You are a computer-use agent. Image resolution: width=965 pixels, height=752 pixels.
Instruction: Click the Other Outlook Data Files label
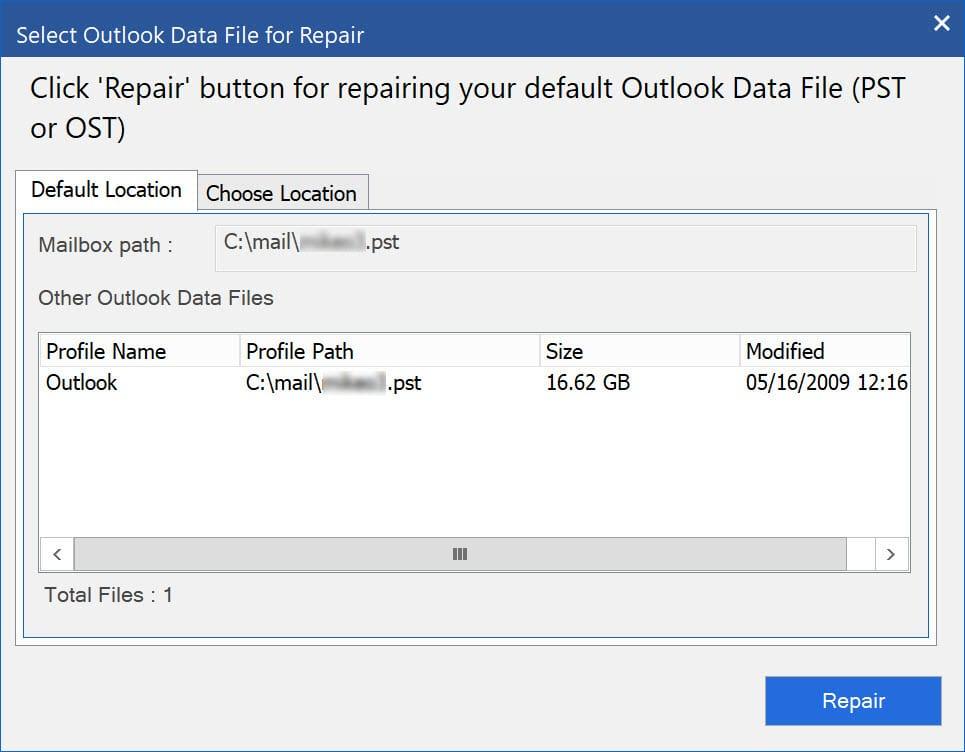[156, 298]
